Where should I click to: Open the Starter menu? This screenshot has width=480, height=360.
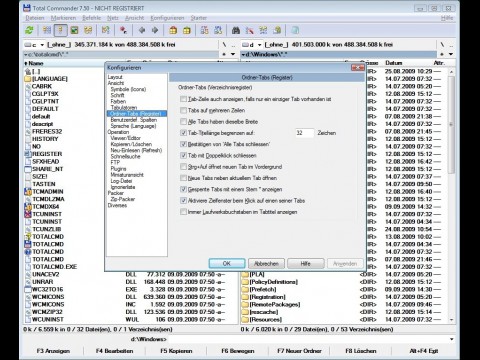point(199,18)
